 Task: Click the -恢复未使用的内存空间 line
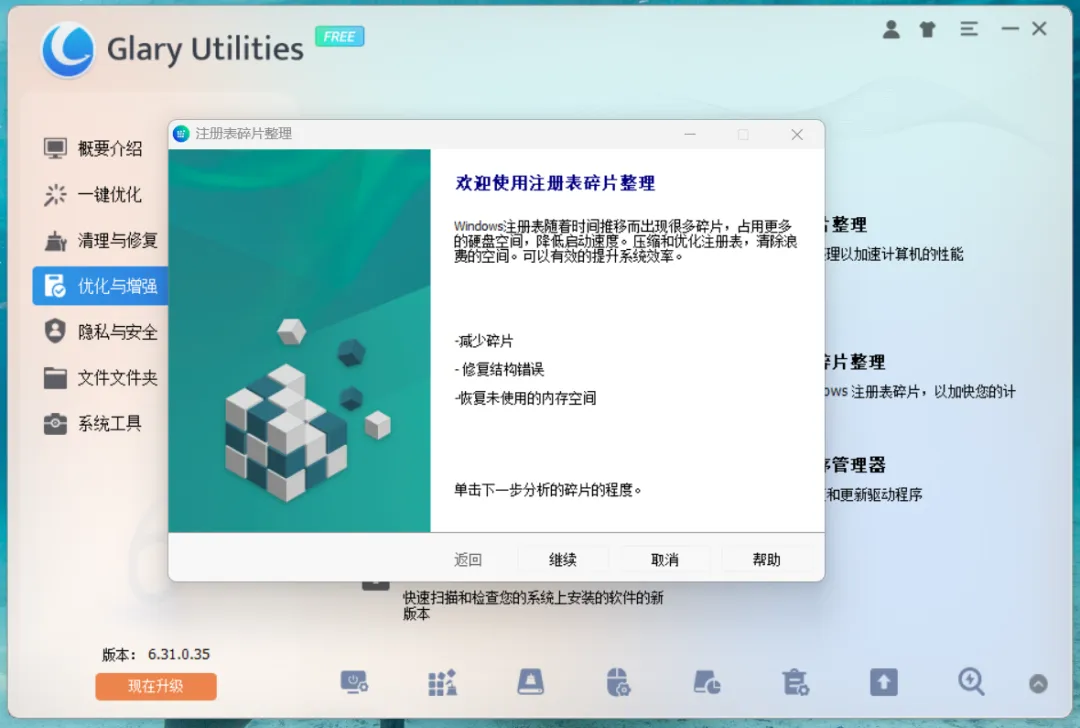525,398
